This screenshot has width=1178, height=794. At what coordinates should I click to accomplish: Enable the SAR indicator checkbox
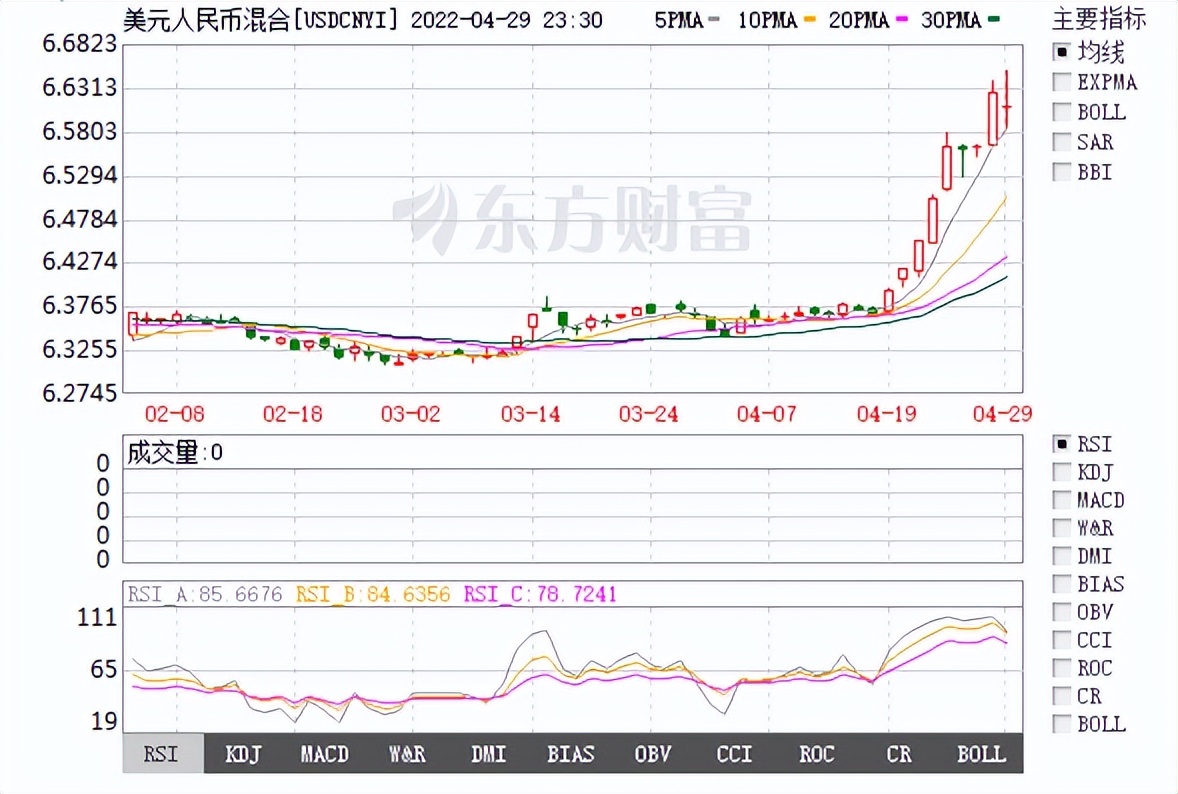click(1060, 142)
